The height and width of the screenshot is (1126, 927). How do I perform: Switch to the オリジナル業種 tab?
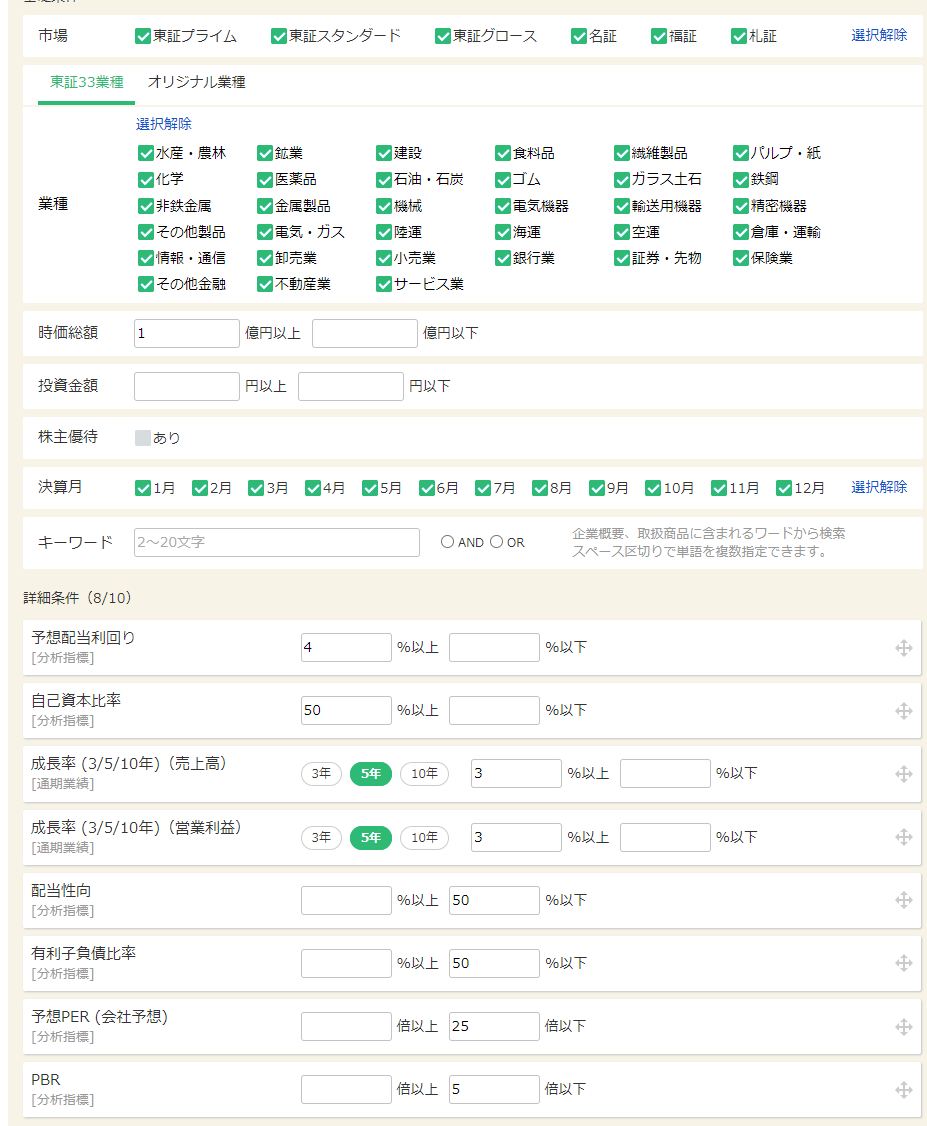pyautogui.click(x=196, y=83)
